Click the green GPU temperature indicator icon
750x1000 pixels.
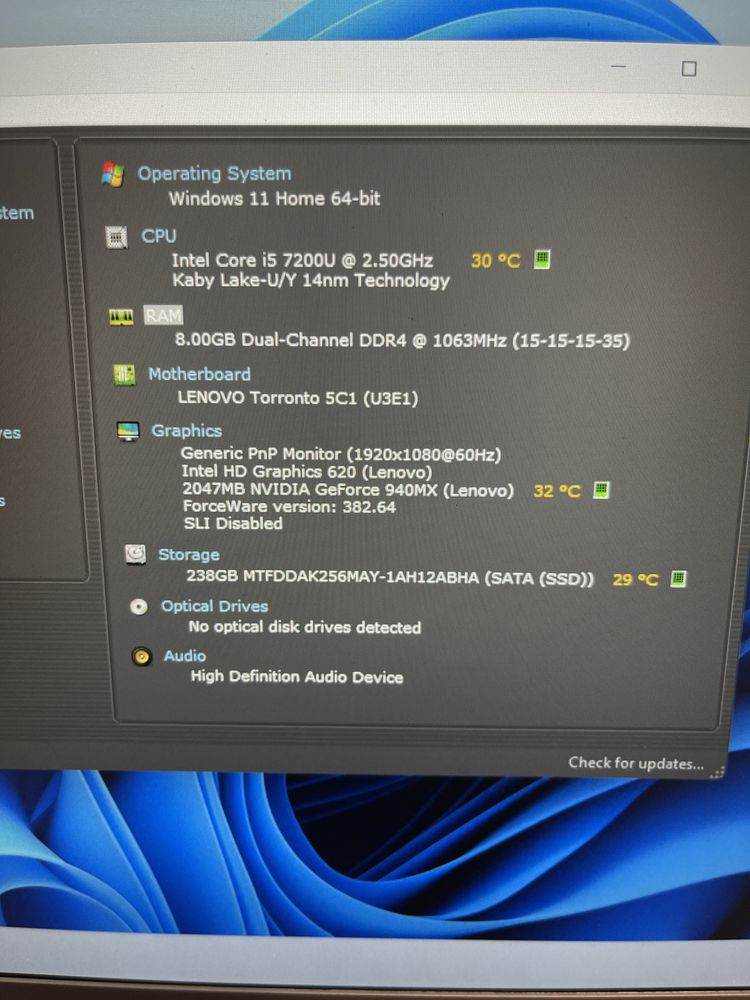[601, 490]
